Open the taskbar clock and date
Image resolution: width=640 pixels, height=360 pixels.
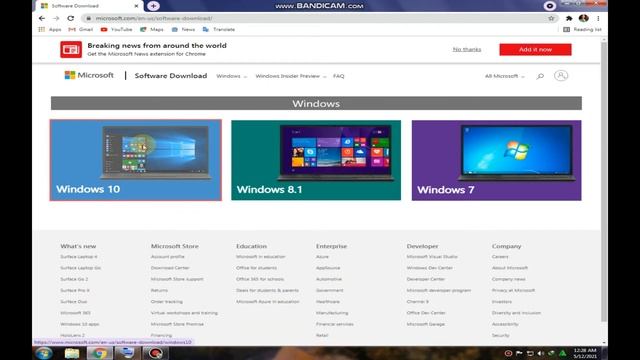click(585, 353)
